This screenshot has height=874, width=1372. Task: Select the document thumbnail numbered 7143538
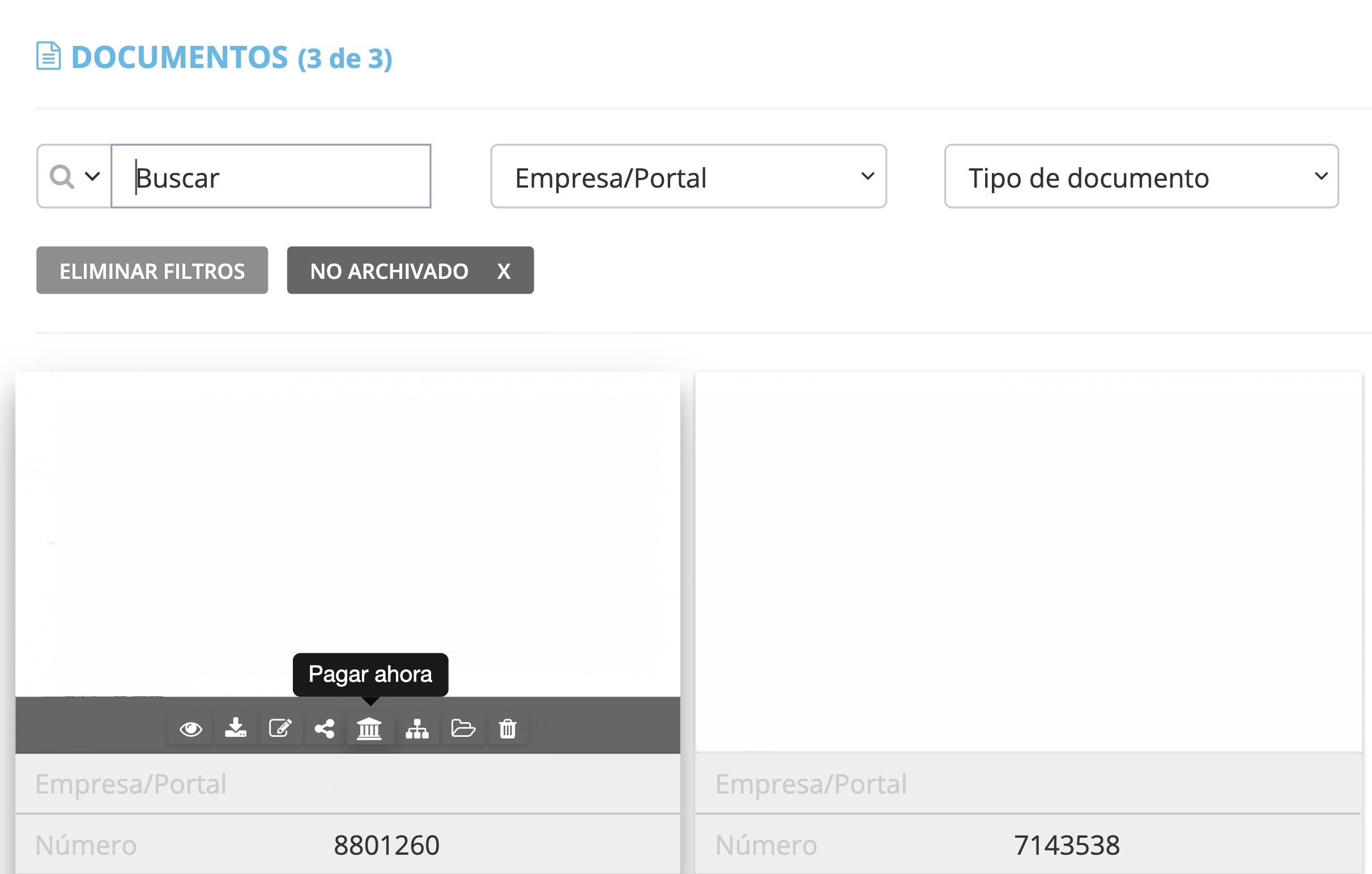tap(1028, 562)
